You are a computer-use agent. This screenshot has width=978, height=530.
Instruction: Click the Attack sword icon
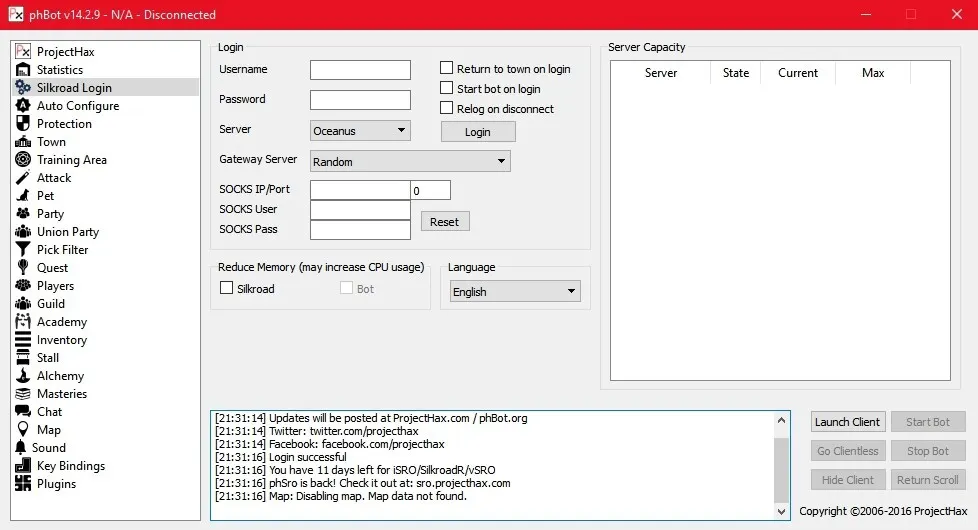coord(23,178)
